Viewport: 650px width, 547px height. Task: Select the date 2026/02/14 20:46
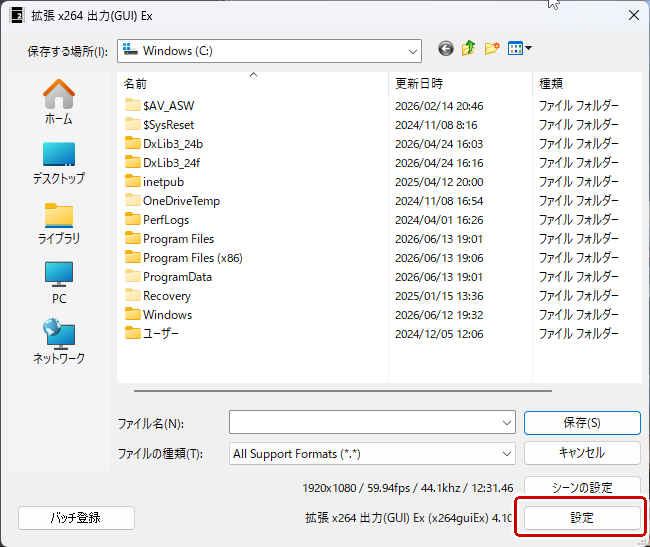(439, 106)
